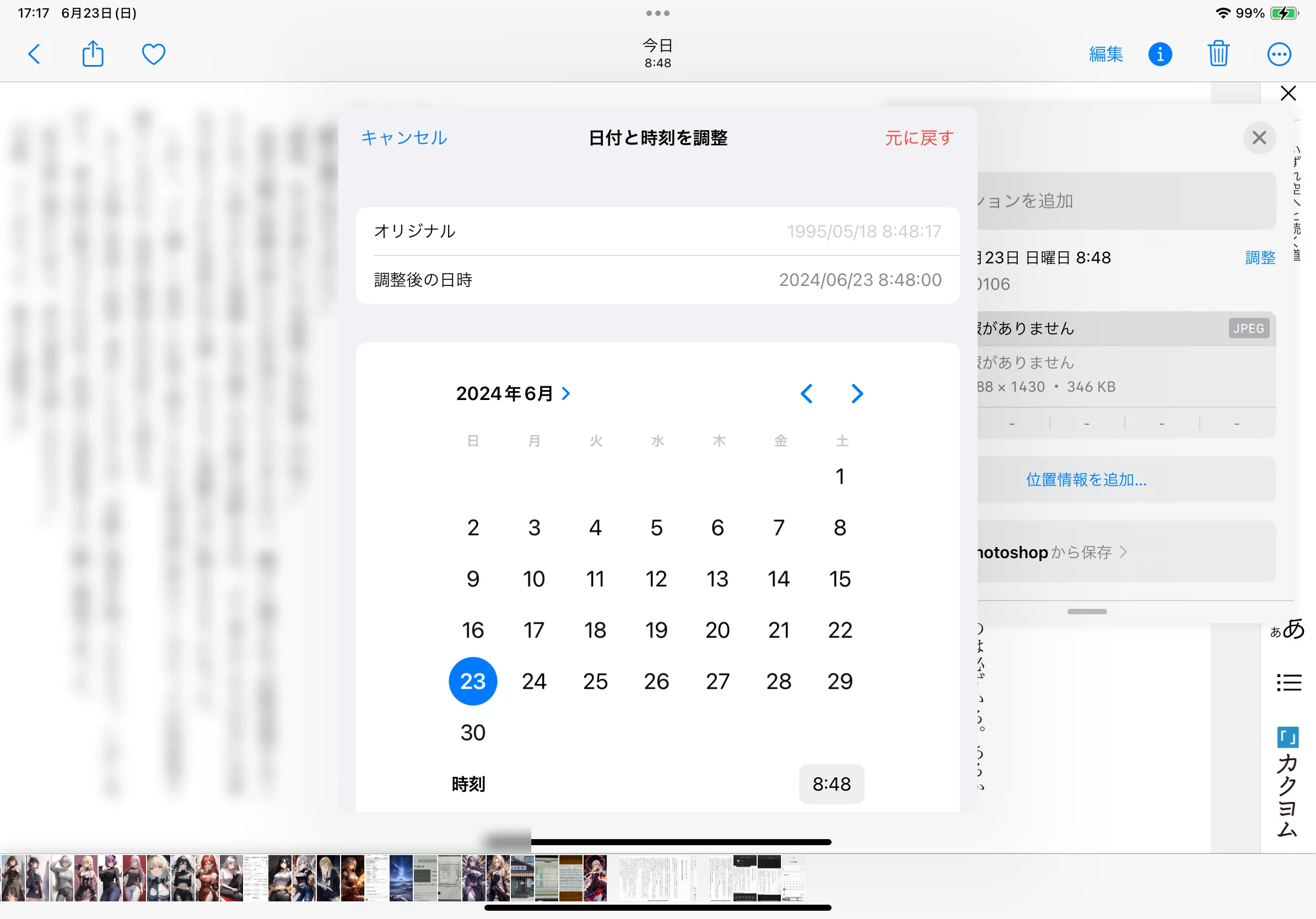Close the info panel with round X
The height and width of the screenshot is (919, 1316).
pos(1259,138)
